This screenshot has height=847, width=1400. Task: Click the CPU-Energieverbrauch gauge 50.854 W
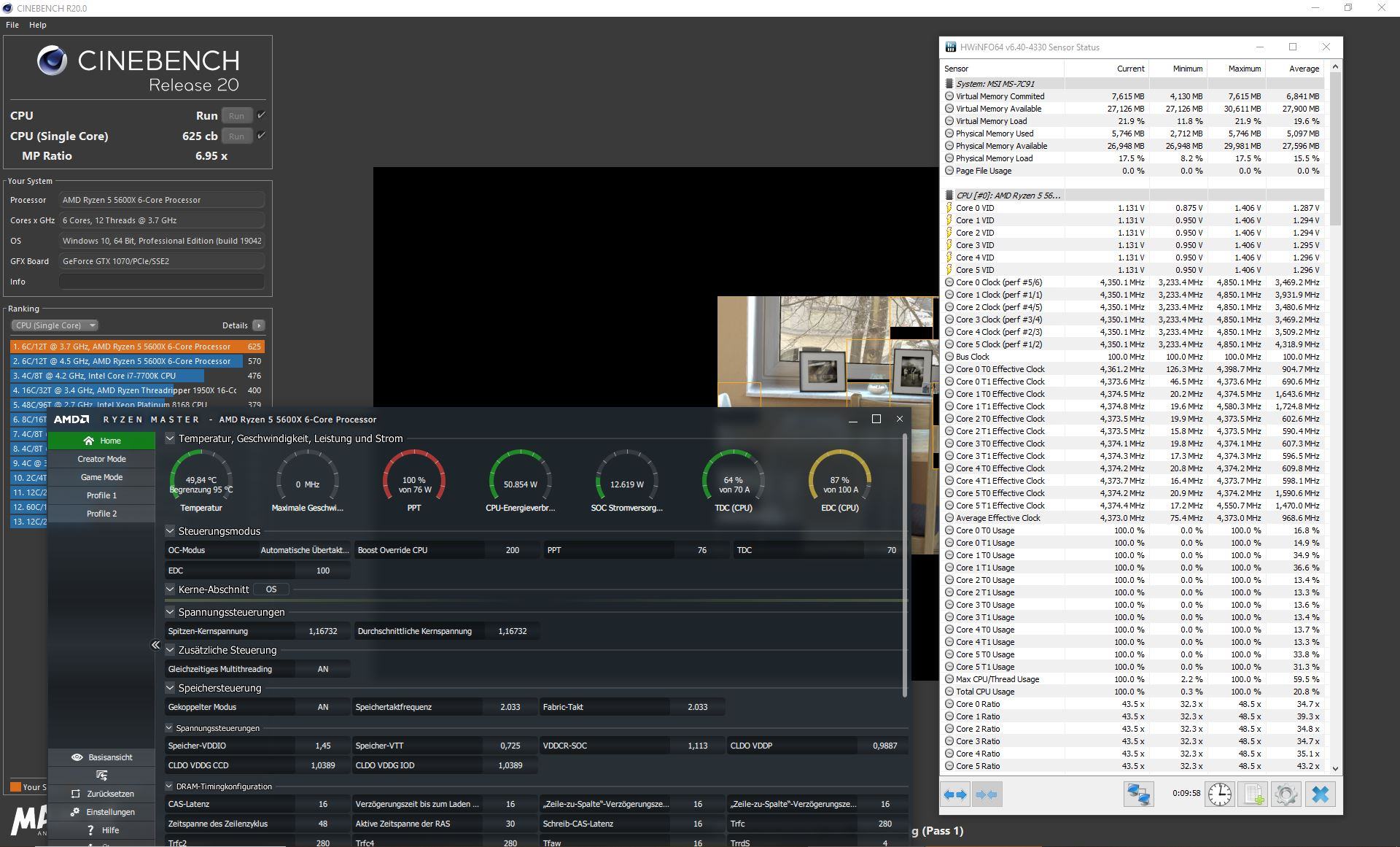[x=520, y=481]
